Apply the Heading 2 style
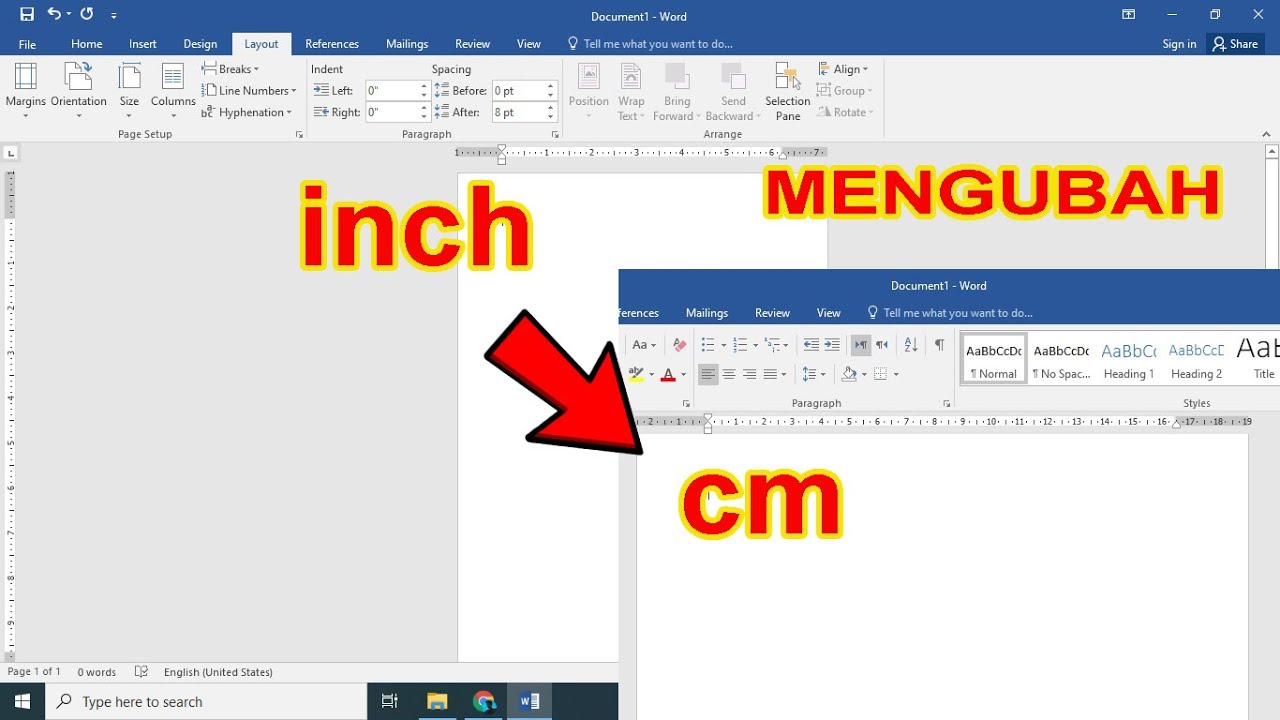This screenshot has height=720, width=1280. point(1197,360)
